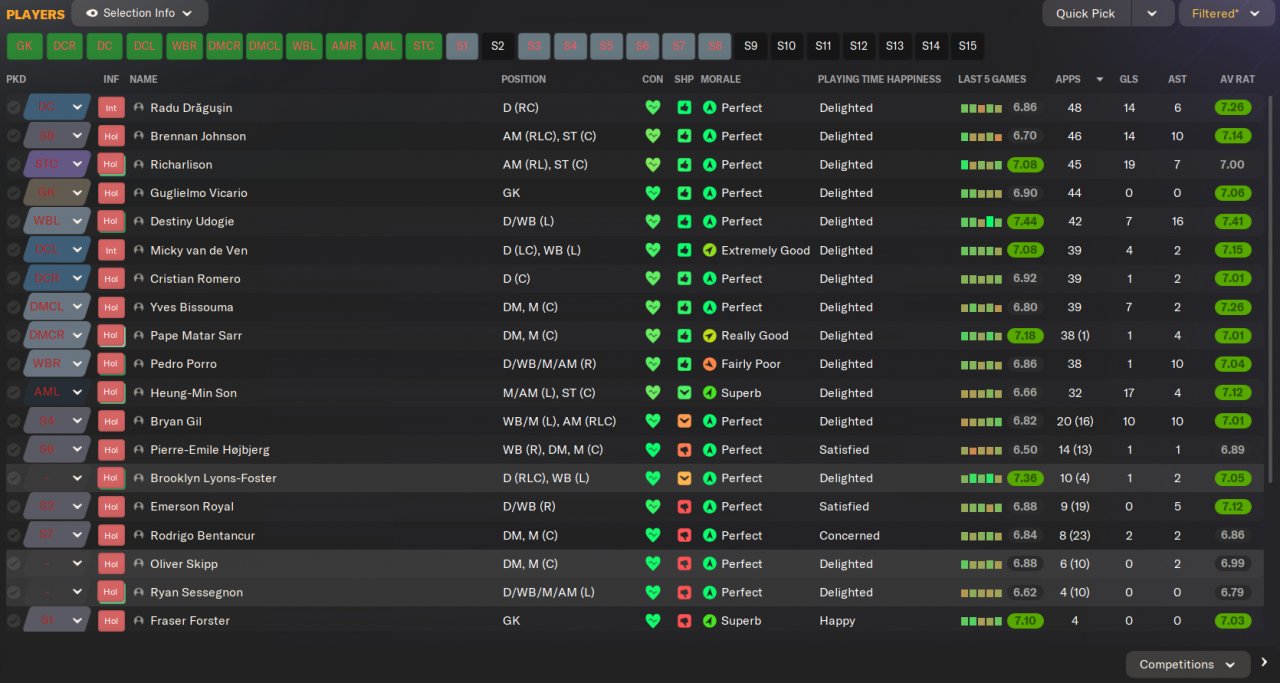Click Rodrigo Bentancur's red sharpness icon
The image size is (1280, 683).
[x=684, y=535]
